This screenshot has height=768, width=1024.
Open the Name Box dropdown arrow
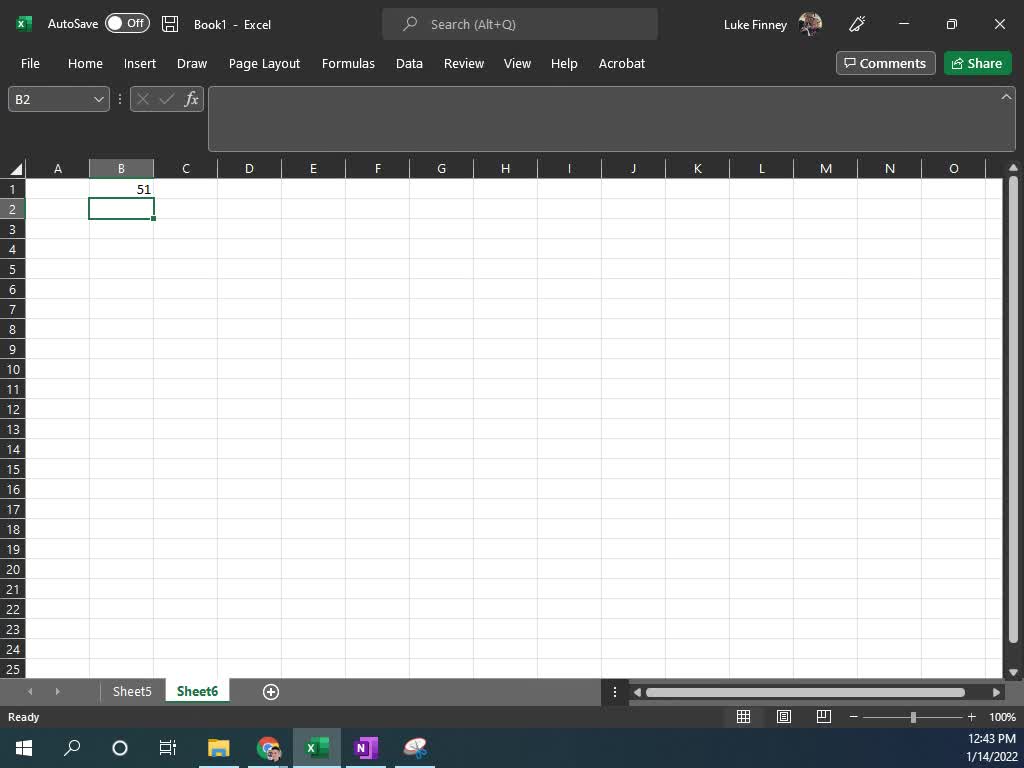pos(98,99)
